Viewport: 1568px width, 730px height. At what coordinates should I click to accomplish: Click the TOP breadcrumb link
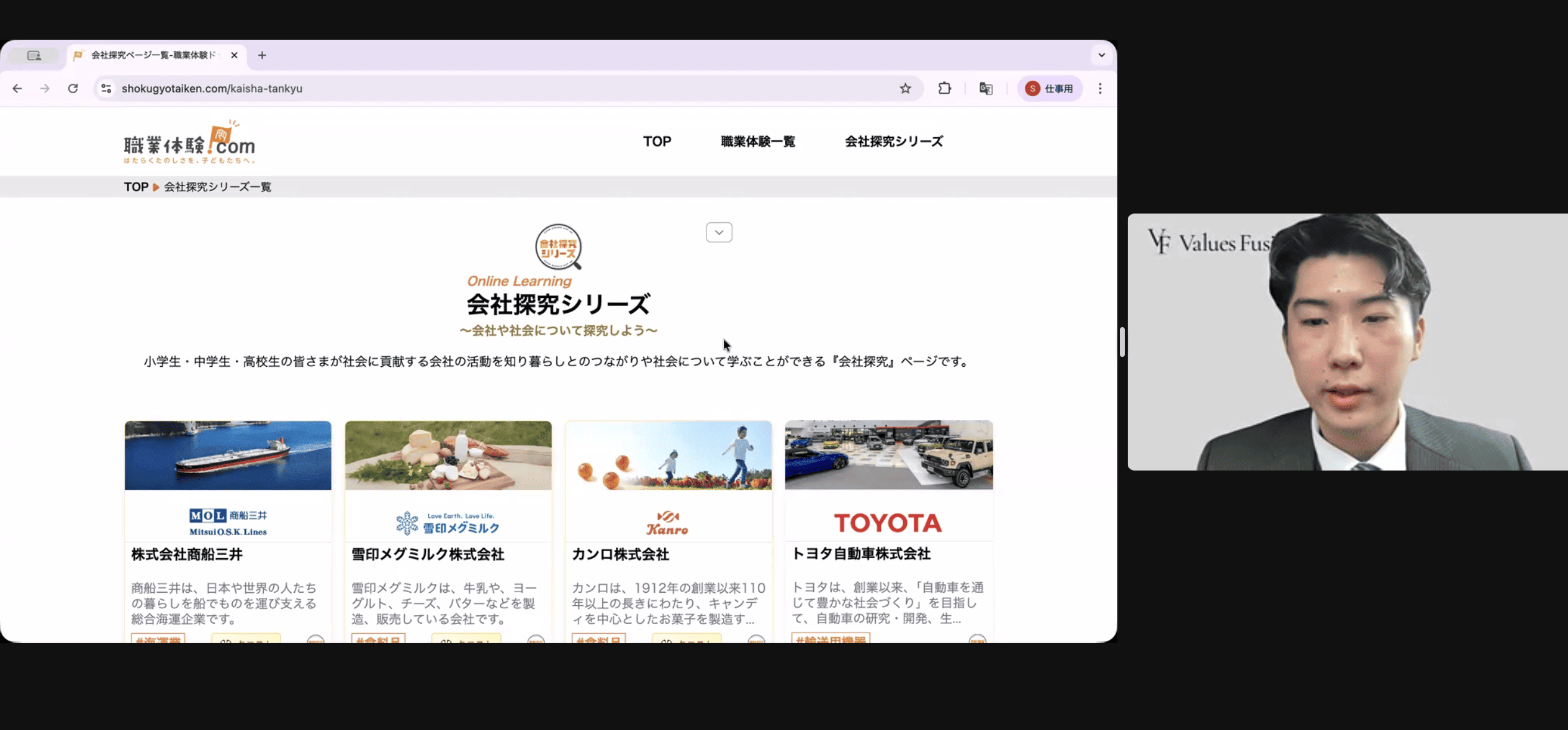(136, 187)
